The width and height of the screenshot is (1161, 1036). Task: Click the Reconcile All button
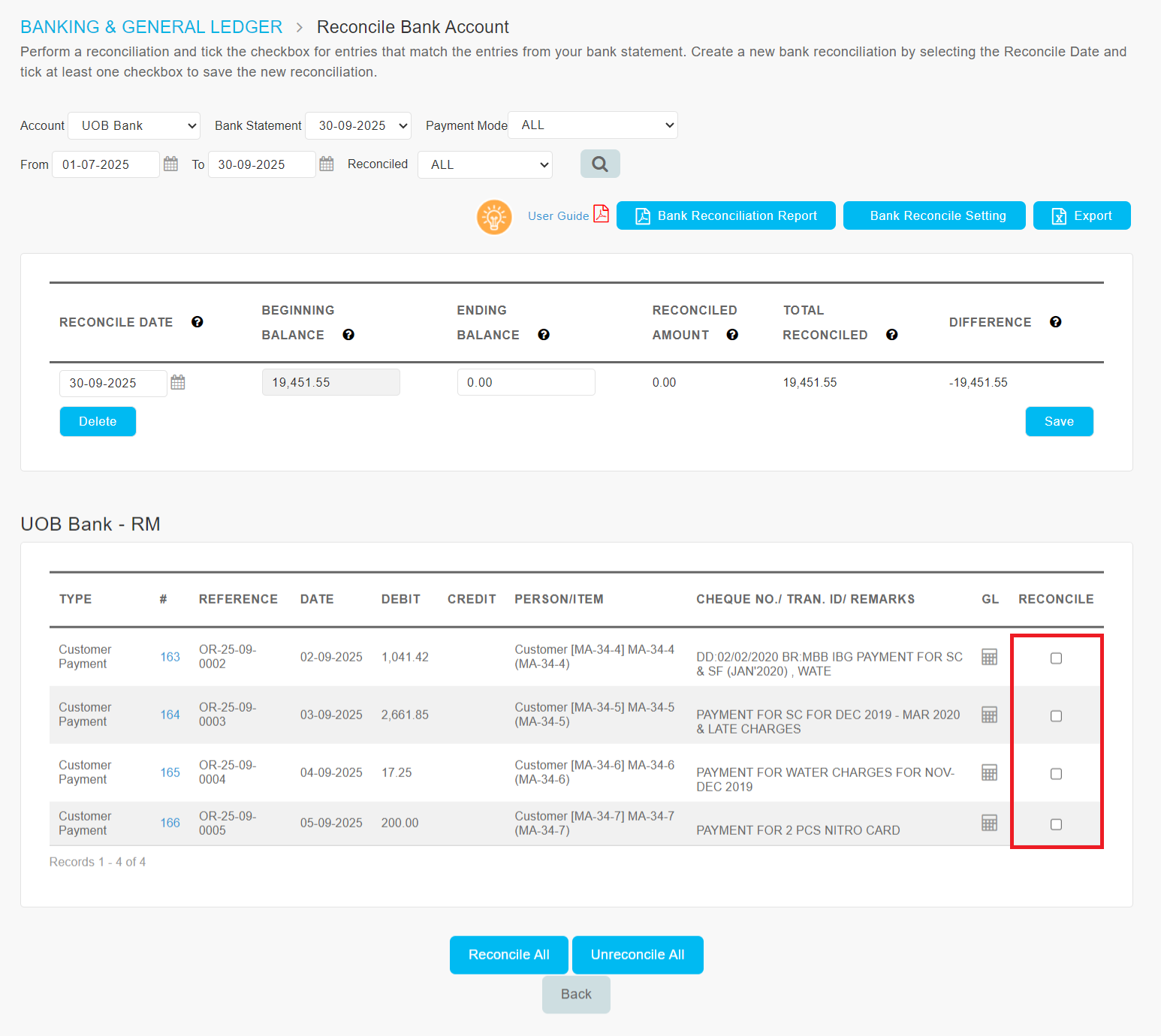pos(509,955)
